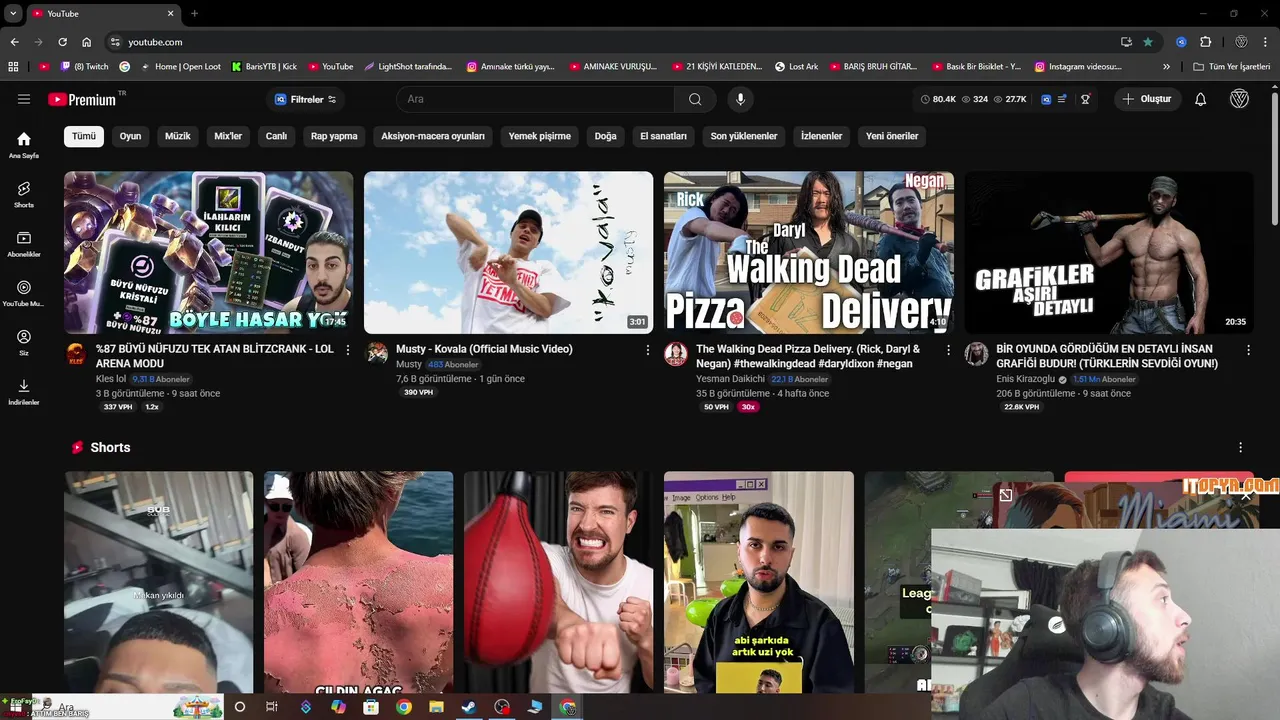The width and height of the screenshot is (1280, 720).
Task: Reload the page in Chrome
Action: 62,42
